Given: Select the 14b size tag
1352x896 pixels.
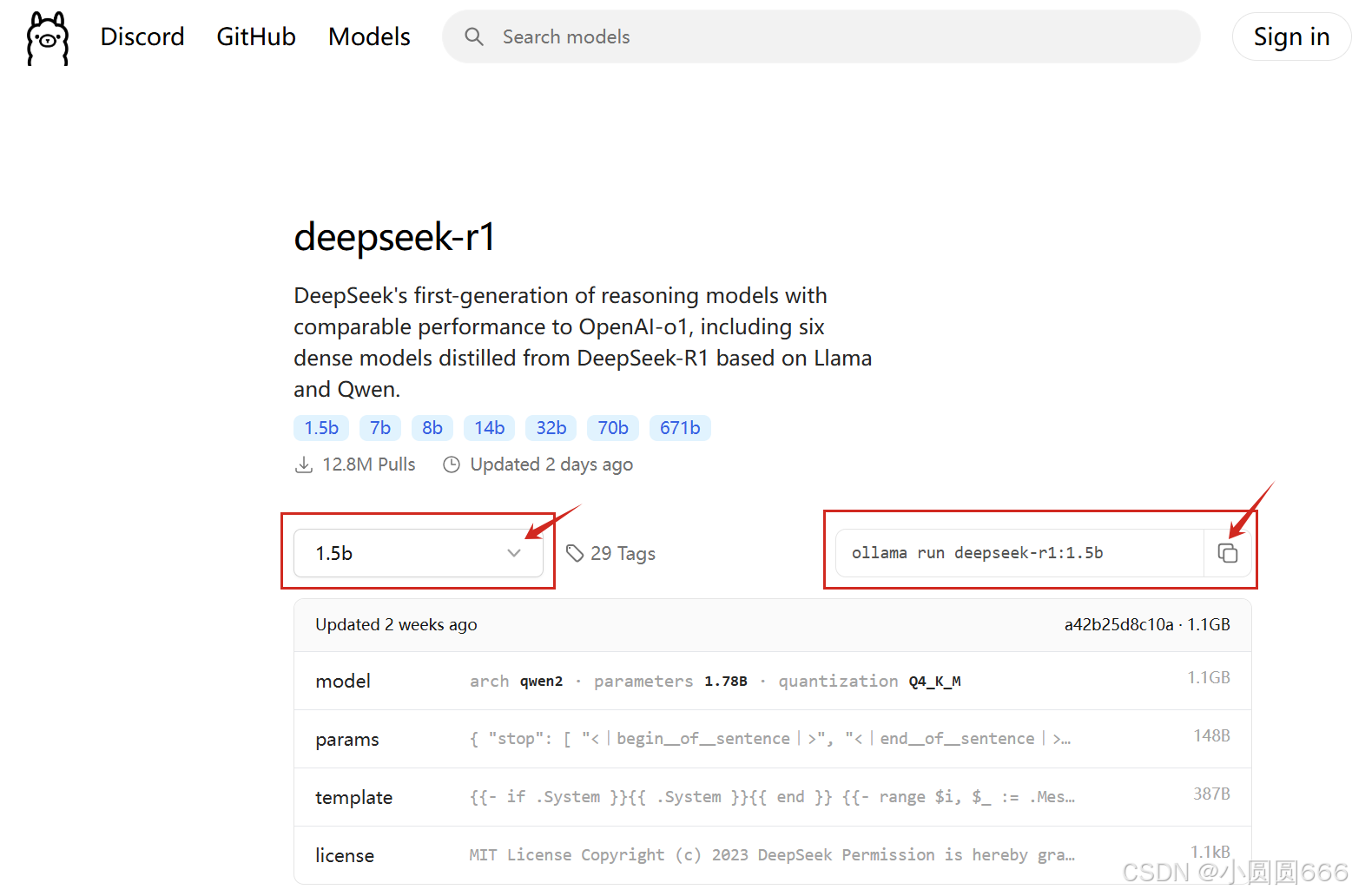Looking at the screenshot, I should click(490, 428).
